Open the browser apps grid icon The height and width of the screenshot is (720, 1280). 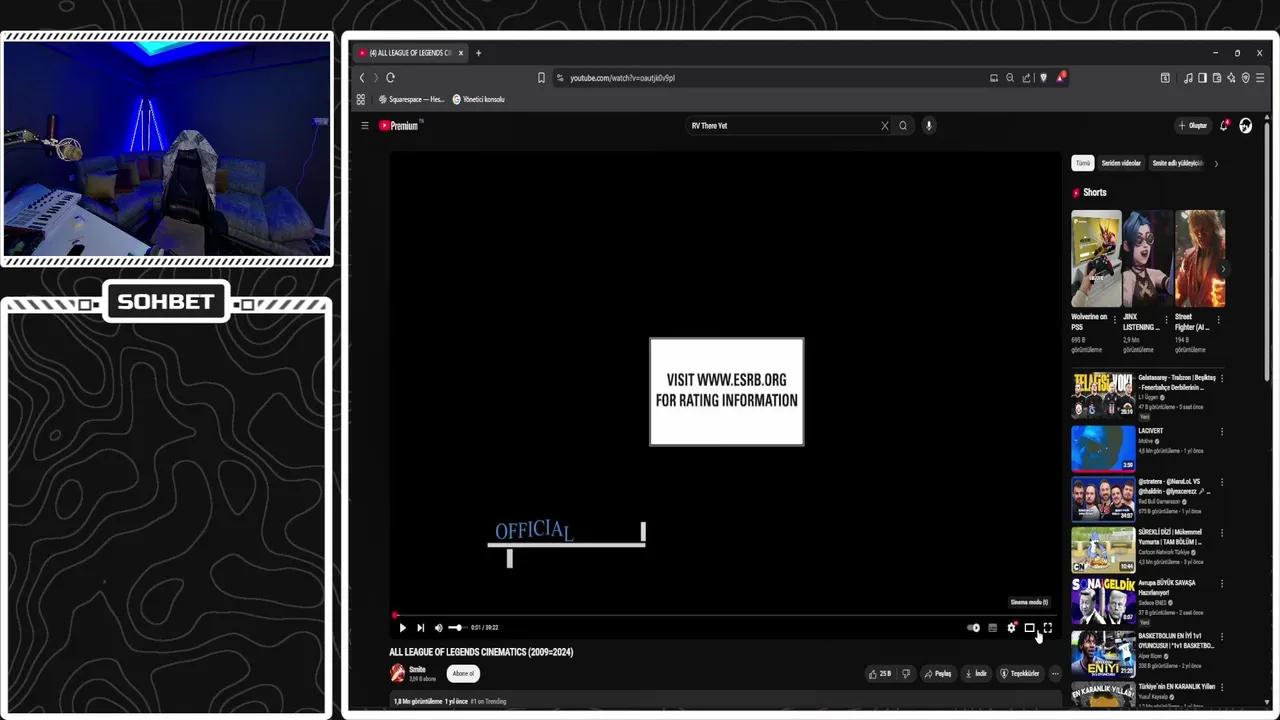tap(361, 100)
